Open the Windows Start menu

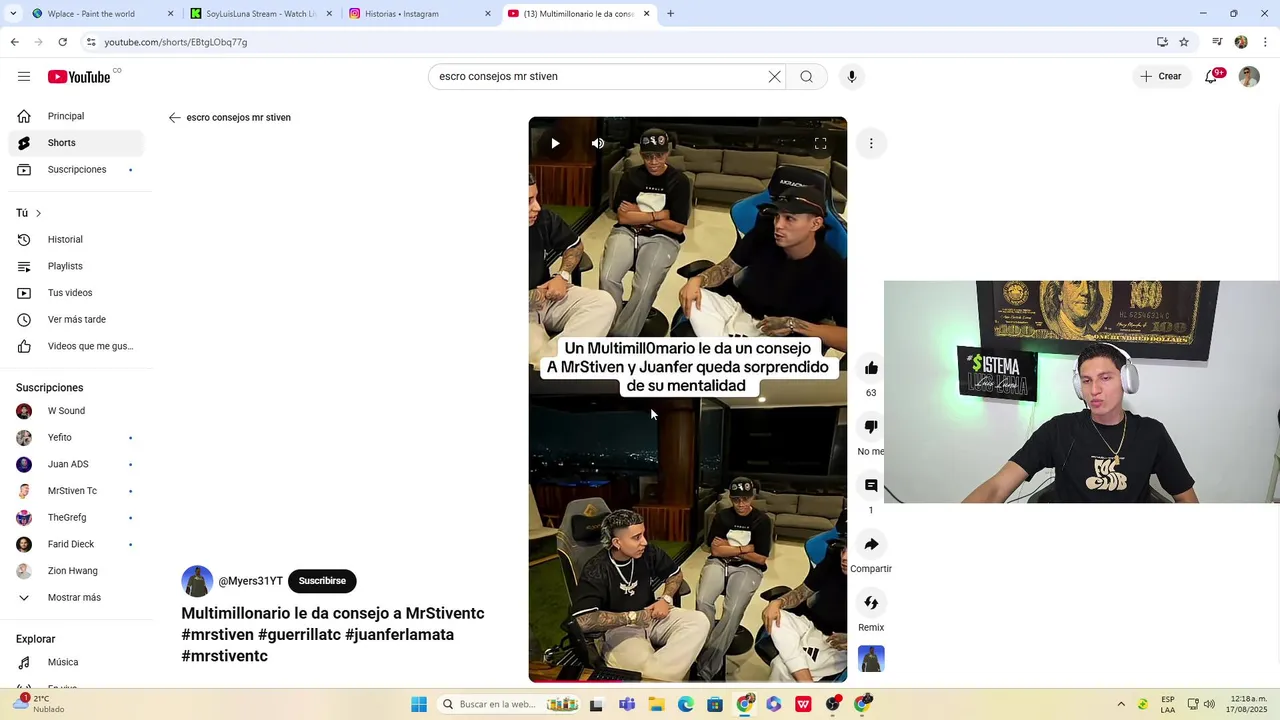coord(419,704)
